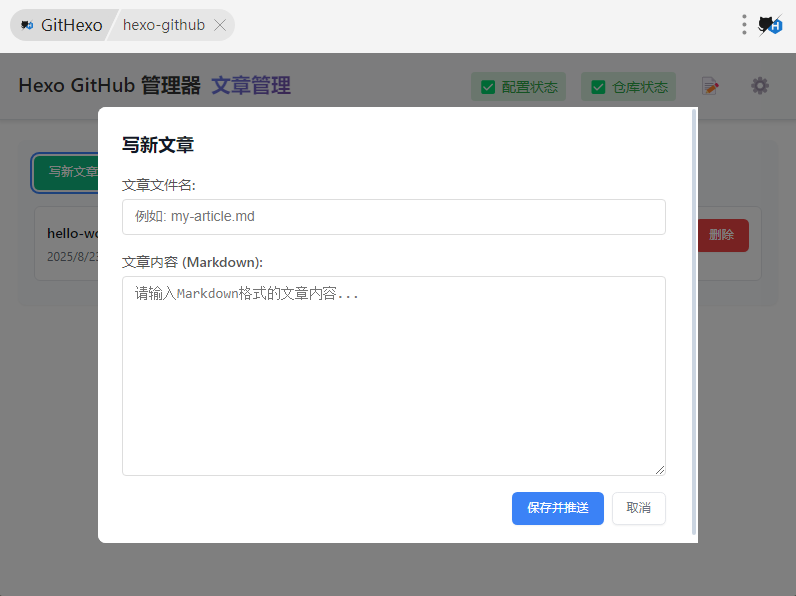The height and width of the screenshot is (596, 796).
Task: Click the 文章内容 (Markdown) label
Action: pyautogui.click(x=192, y=262)
